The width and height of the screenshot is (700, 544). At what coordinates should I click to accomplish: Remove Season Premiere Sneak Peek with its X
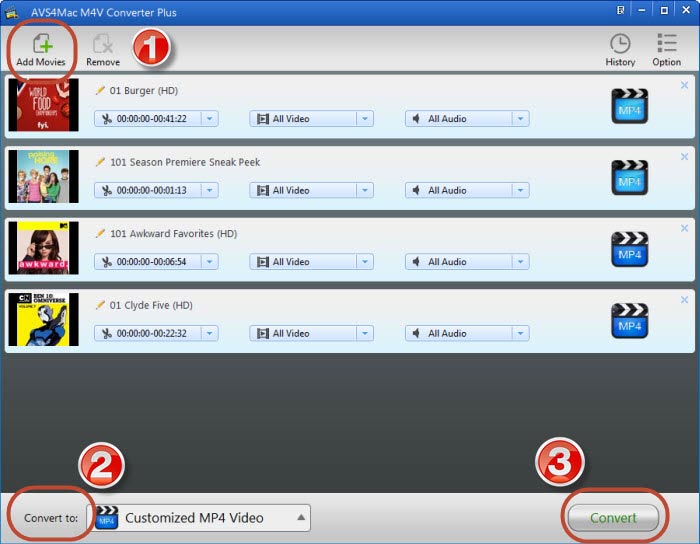click(x=684, y=157)
